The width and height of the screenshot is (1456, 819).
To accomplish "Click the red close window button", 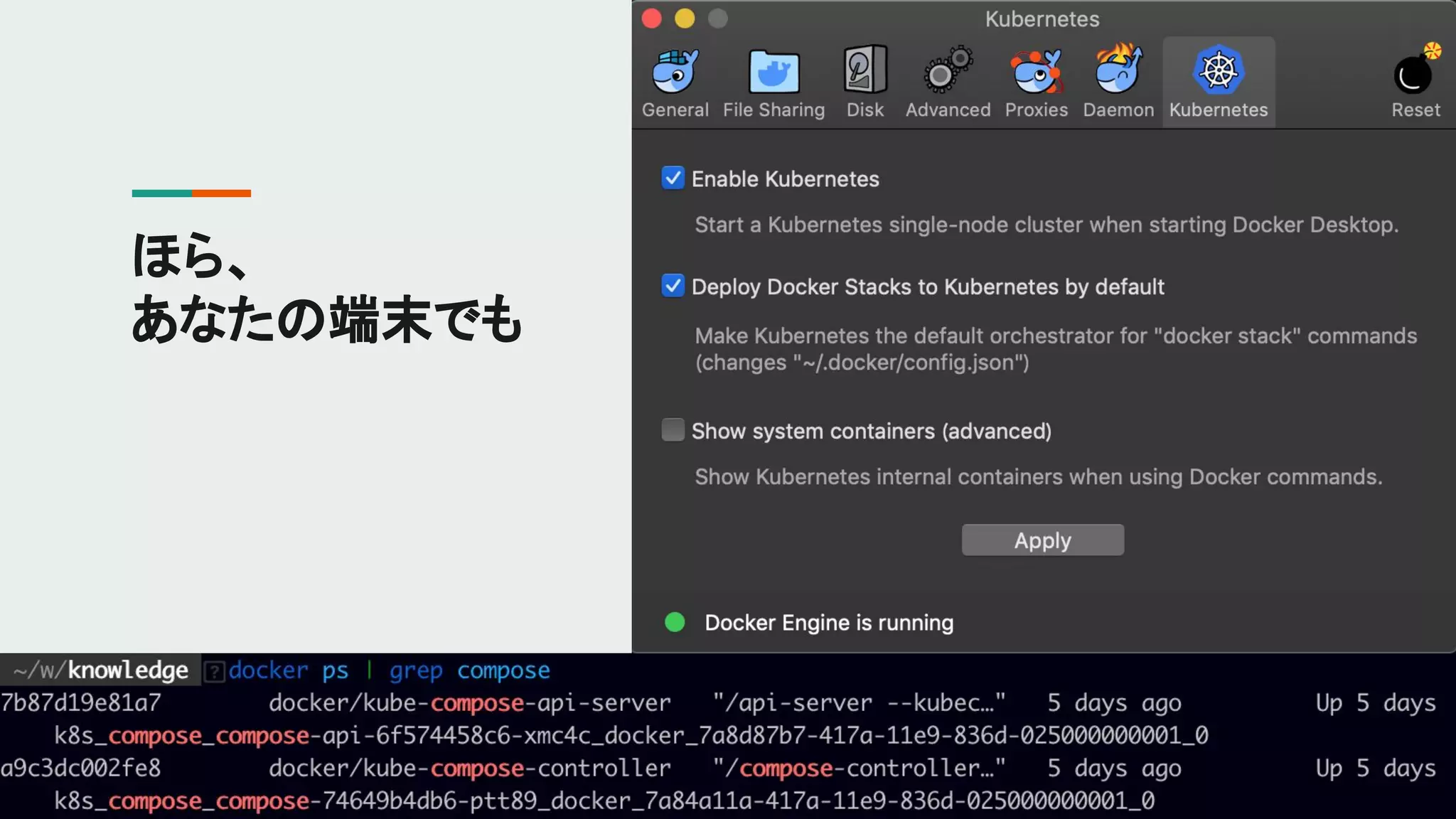I will (651, 18).
